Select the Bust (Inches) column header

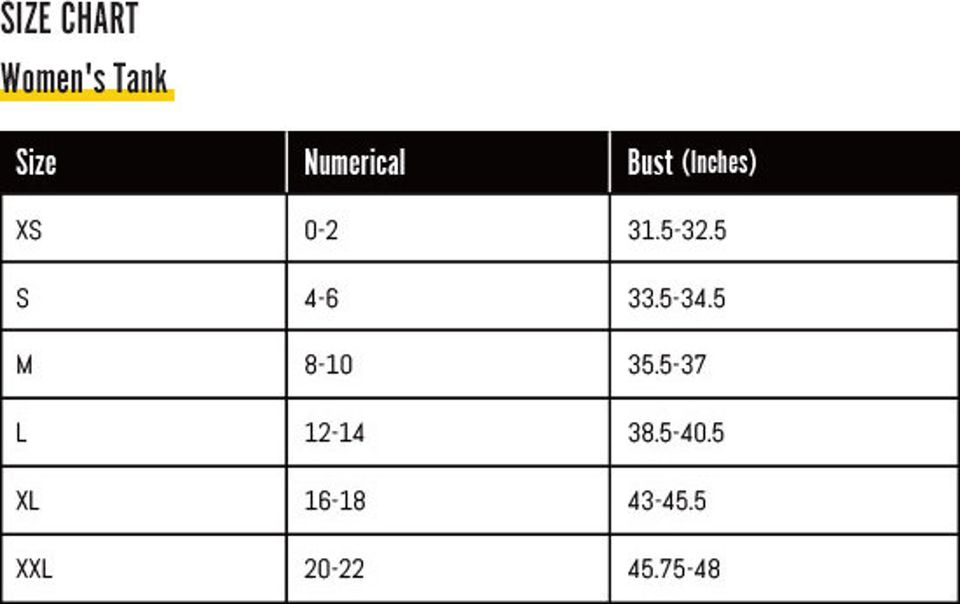691,162
